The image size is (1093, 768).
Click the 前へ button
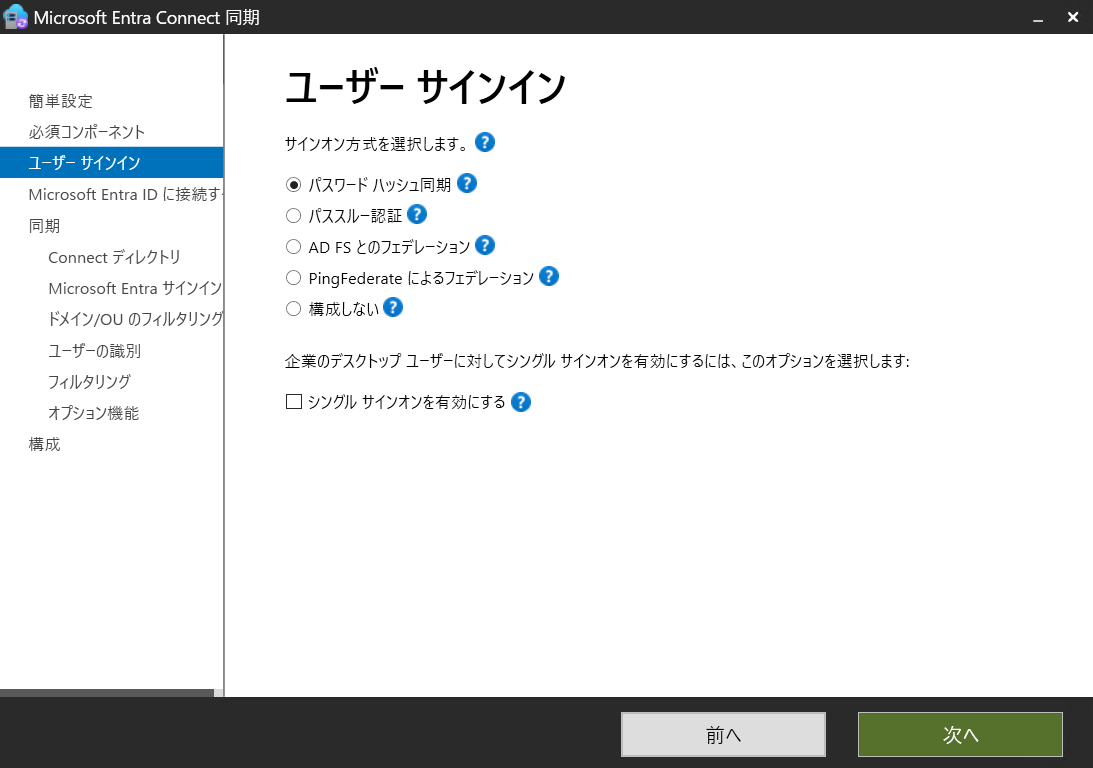coord(723,734)
